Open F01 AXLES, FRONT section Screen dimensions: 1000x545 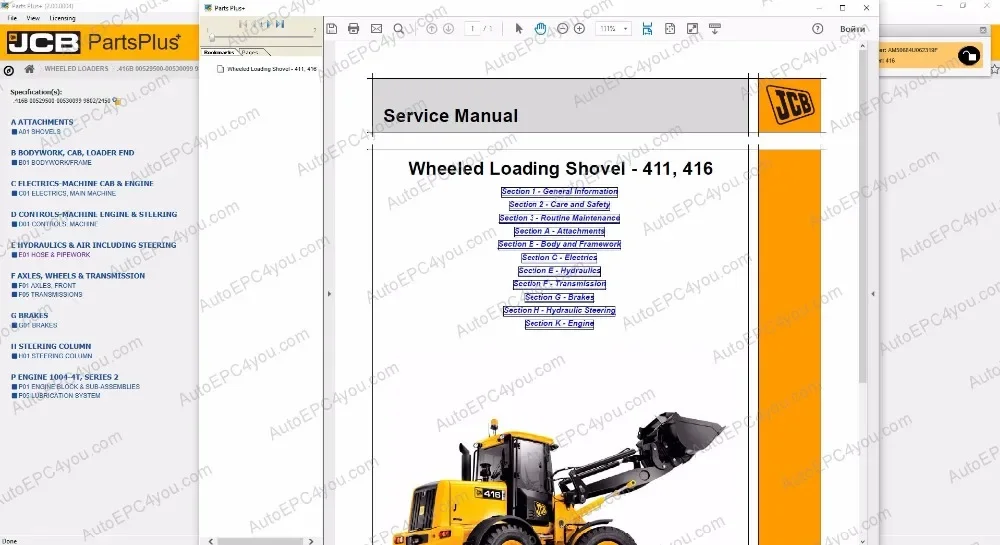click(44, 286)
